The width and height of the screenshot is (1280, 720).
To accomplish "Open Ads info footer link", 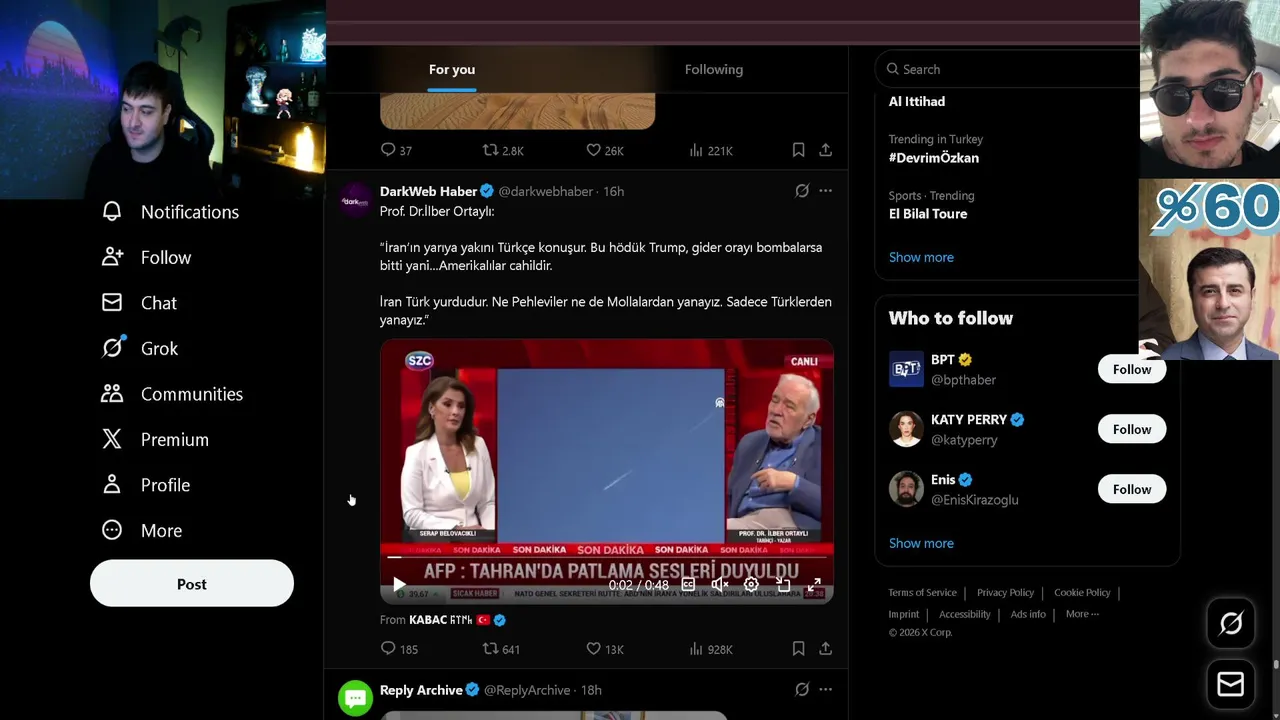I will click(1028, 614).
